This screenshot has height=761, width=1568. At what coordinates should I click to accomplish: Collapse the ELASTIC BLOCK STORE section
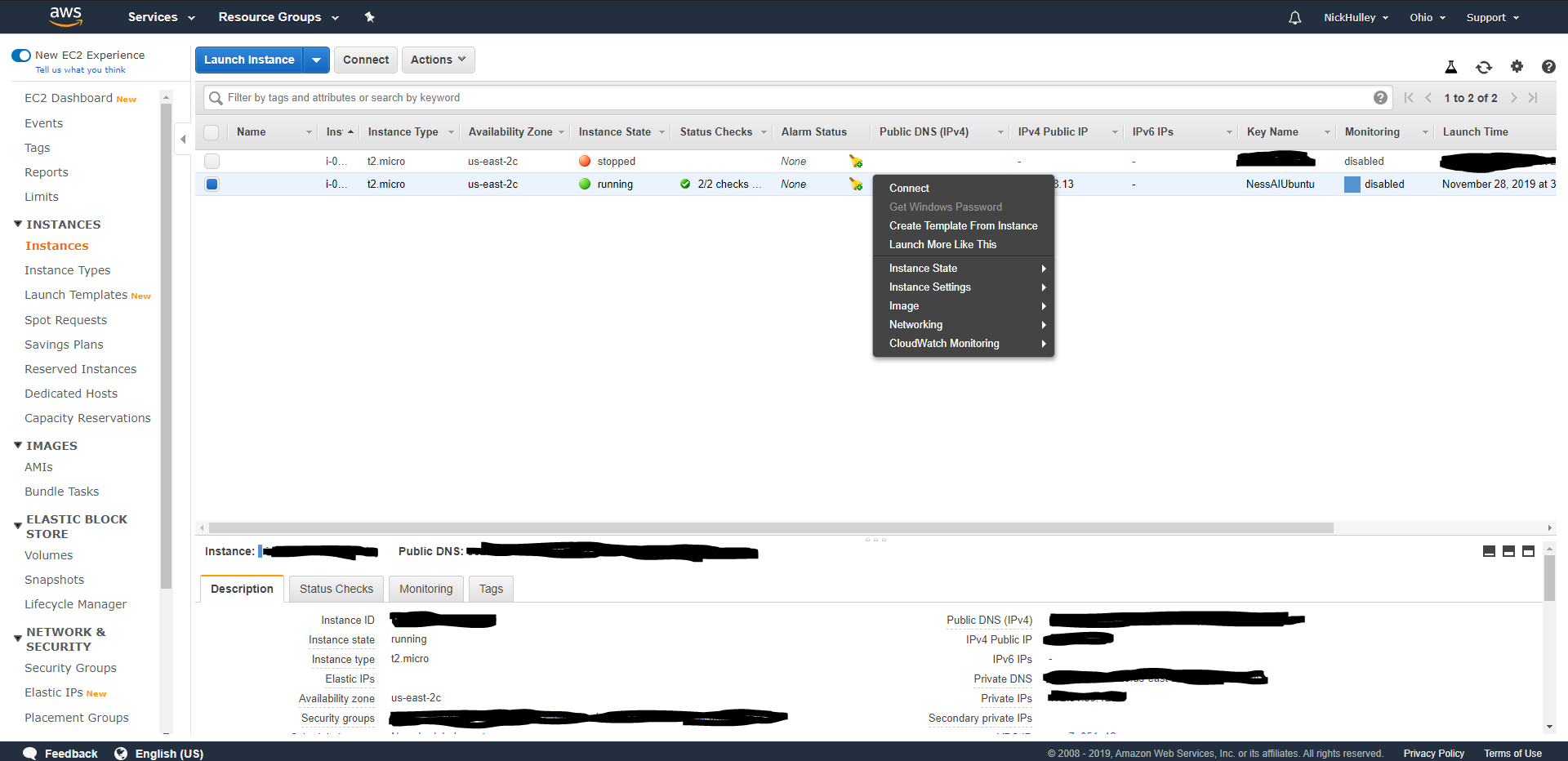click(18, 526)
